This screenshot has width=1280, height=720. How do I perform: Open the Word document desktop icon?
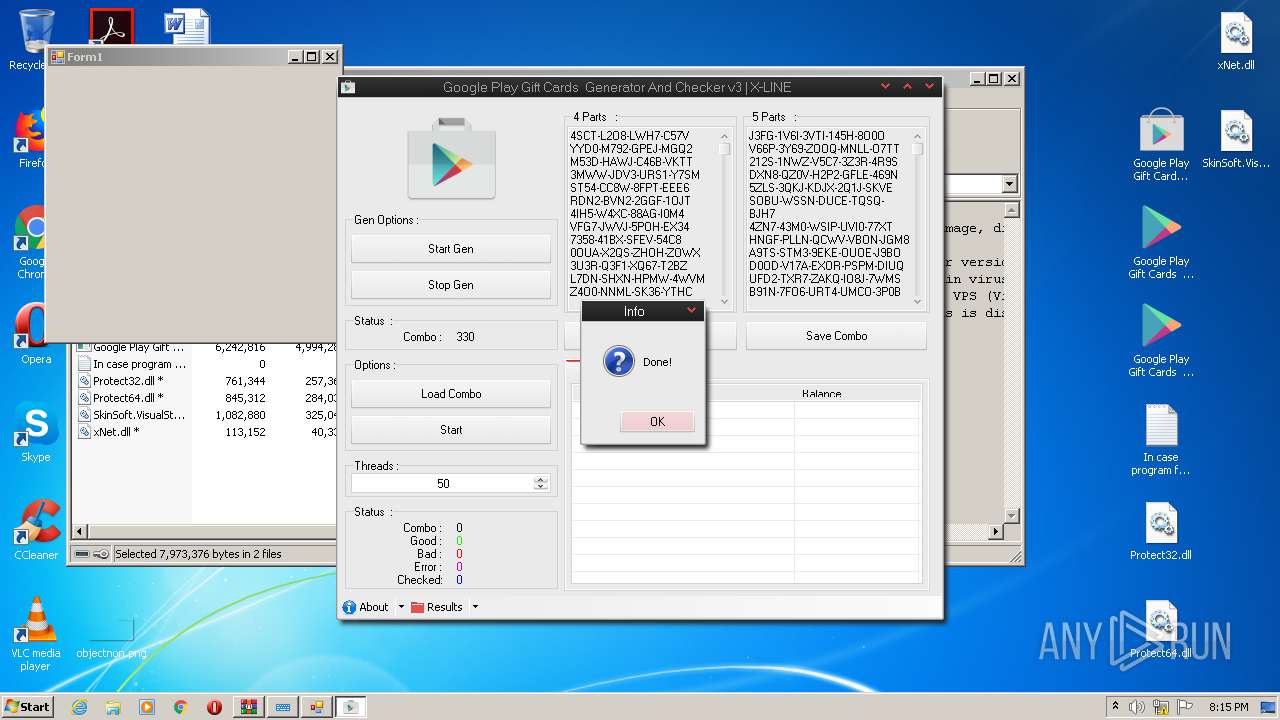click(x=187, y=26)
